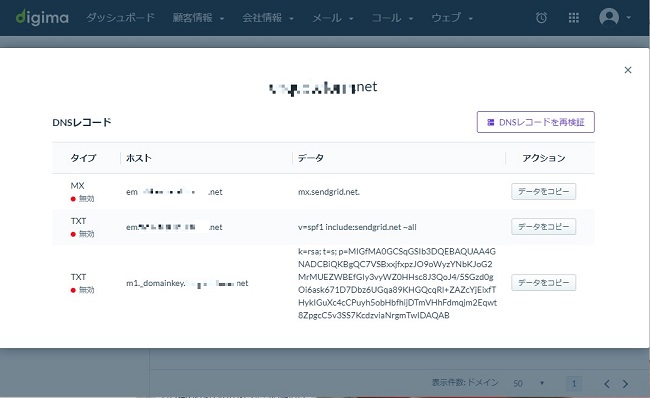This screenshot has width=650, height=398.
Task: Select the k=rsa DKIM key text
Action: pyautogui.click(x=397, y=283)
